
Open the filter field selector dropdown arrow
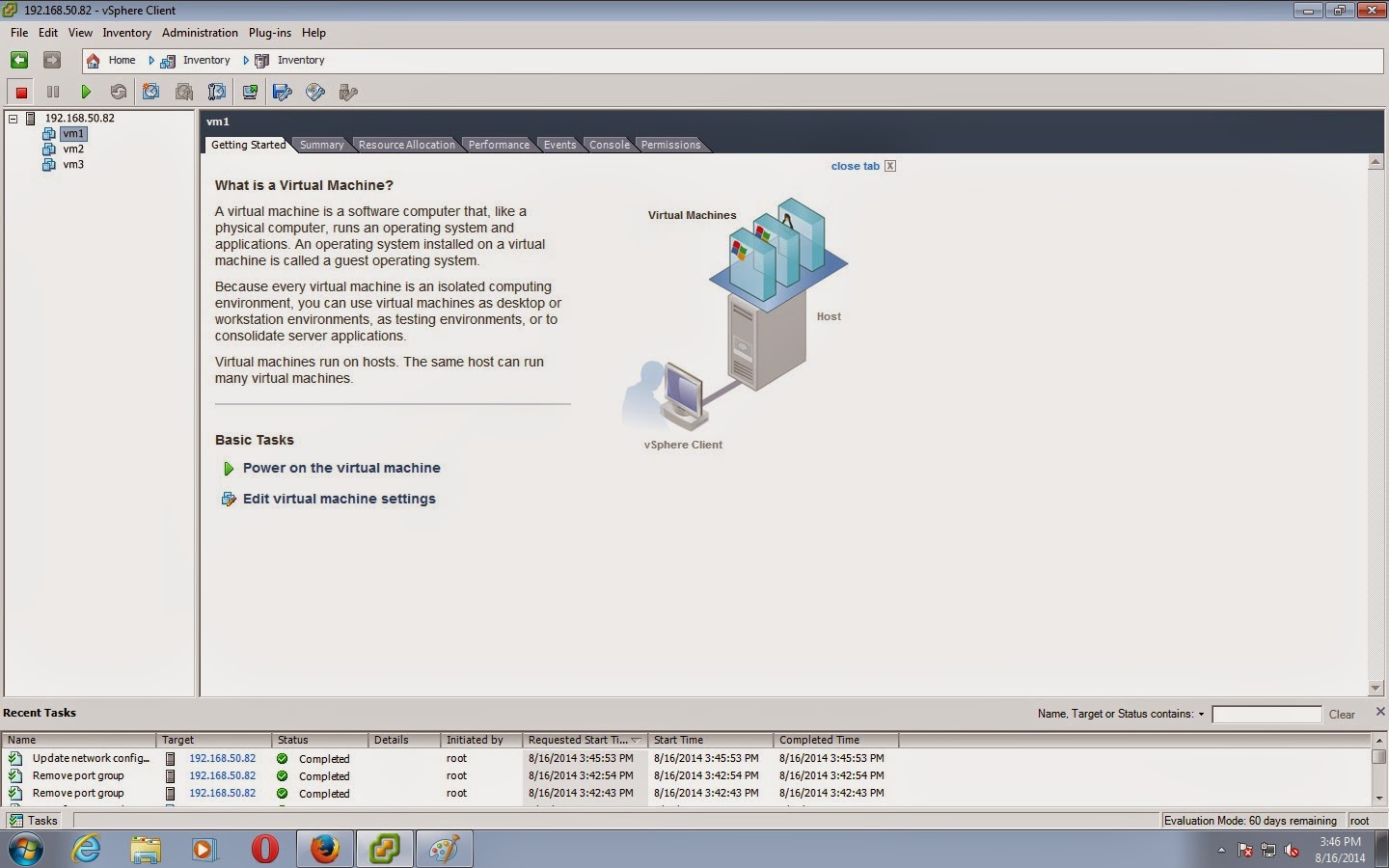point(1201,715)
